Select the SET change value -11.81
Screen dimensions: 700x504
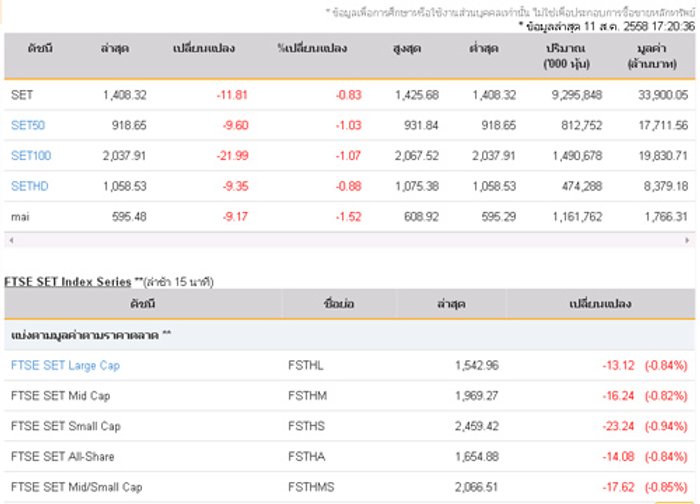[232, 95]
